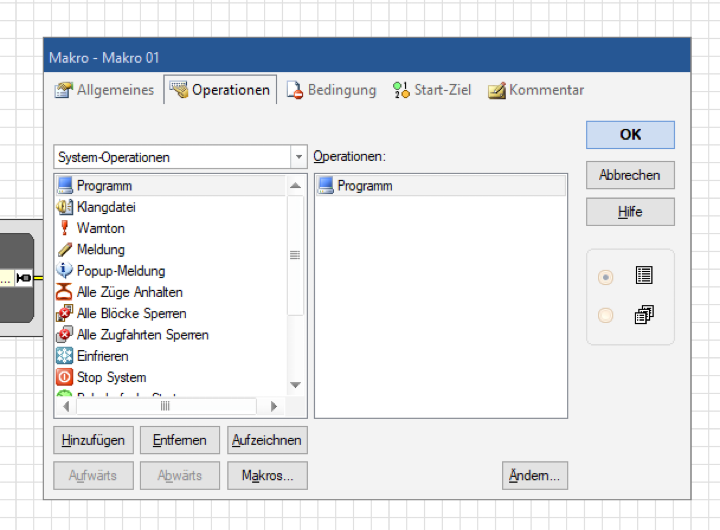Click the Alle Blöcke Sperren icon
The width and height of the screenshot is (720, 530).
(65, 313)
